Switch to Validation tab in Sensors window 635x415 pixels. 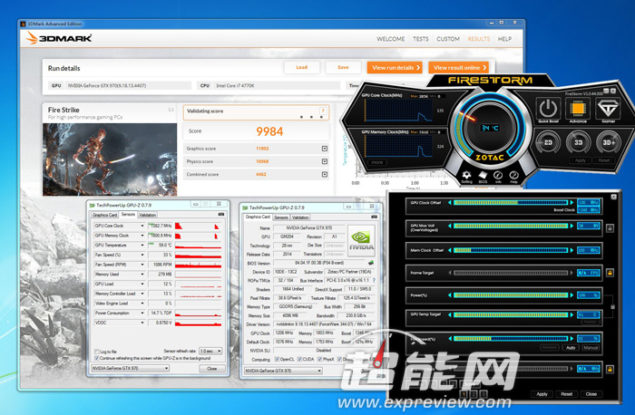(x=147, y=215)
